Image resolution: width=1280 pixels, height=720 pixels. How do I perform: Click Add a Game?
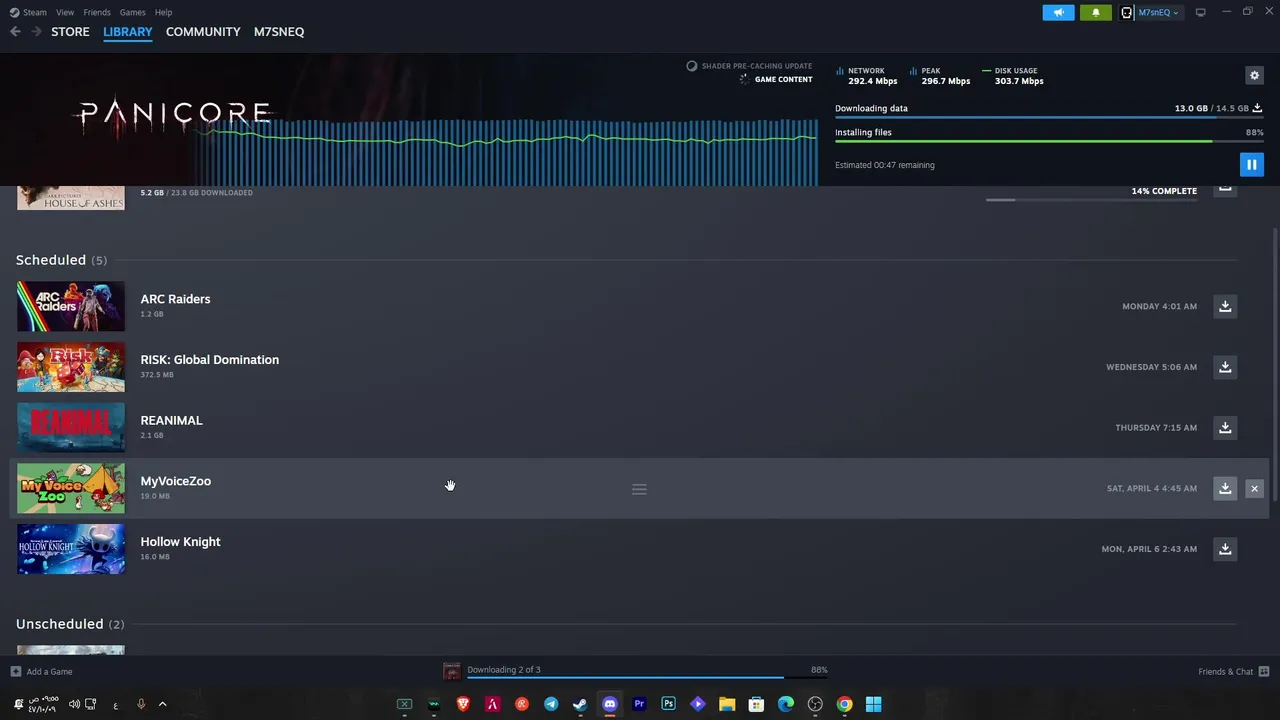click(41, 671)
